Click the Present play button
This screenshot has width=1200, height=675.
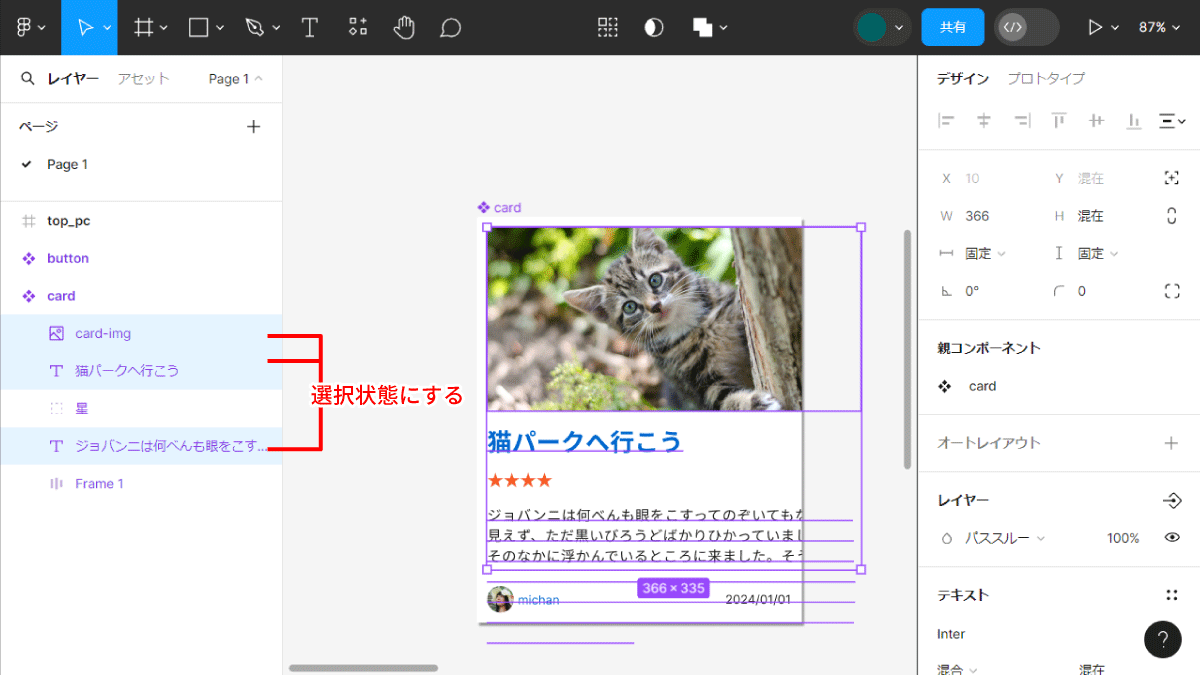click(x=1095, y=27)
